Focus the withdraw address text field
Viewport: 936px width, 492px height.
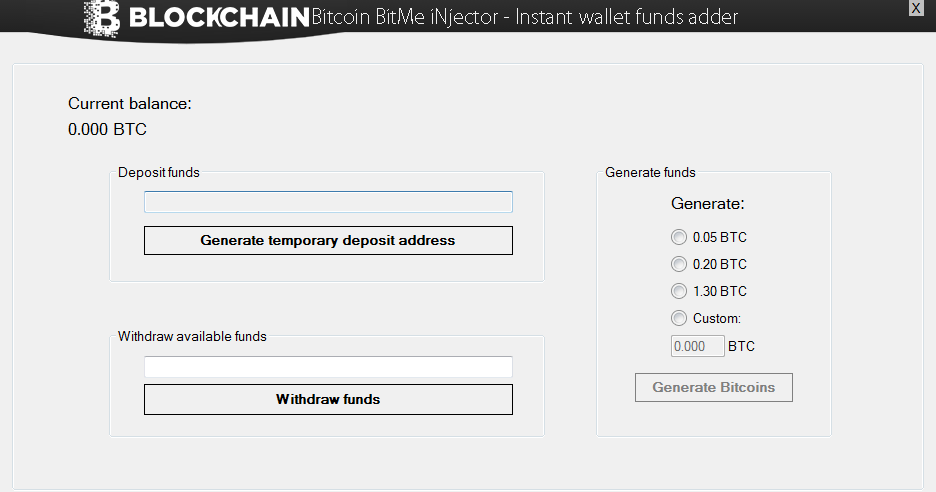tap(328, 367)
